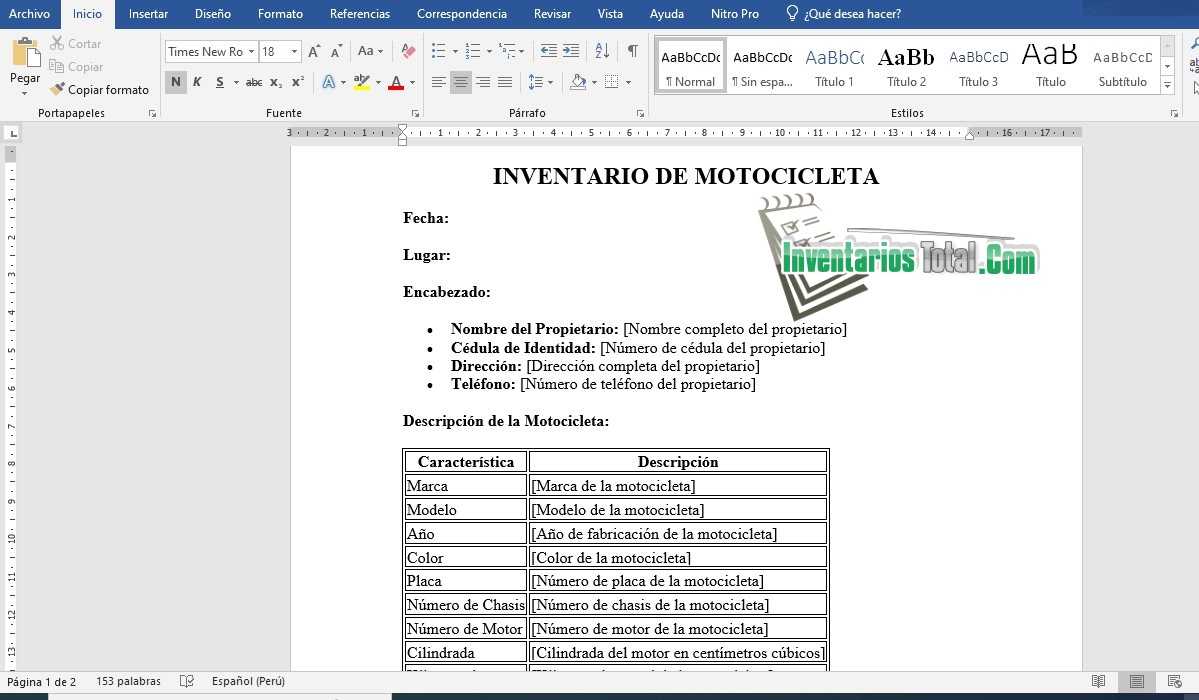Select the strikethrough icon

[255, 82]
